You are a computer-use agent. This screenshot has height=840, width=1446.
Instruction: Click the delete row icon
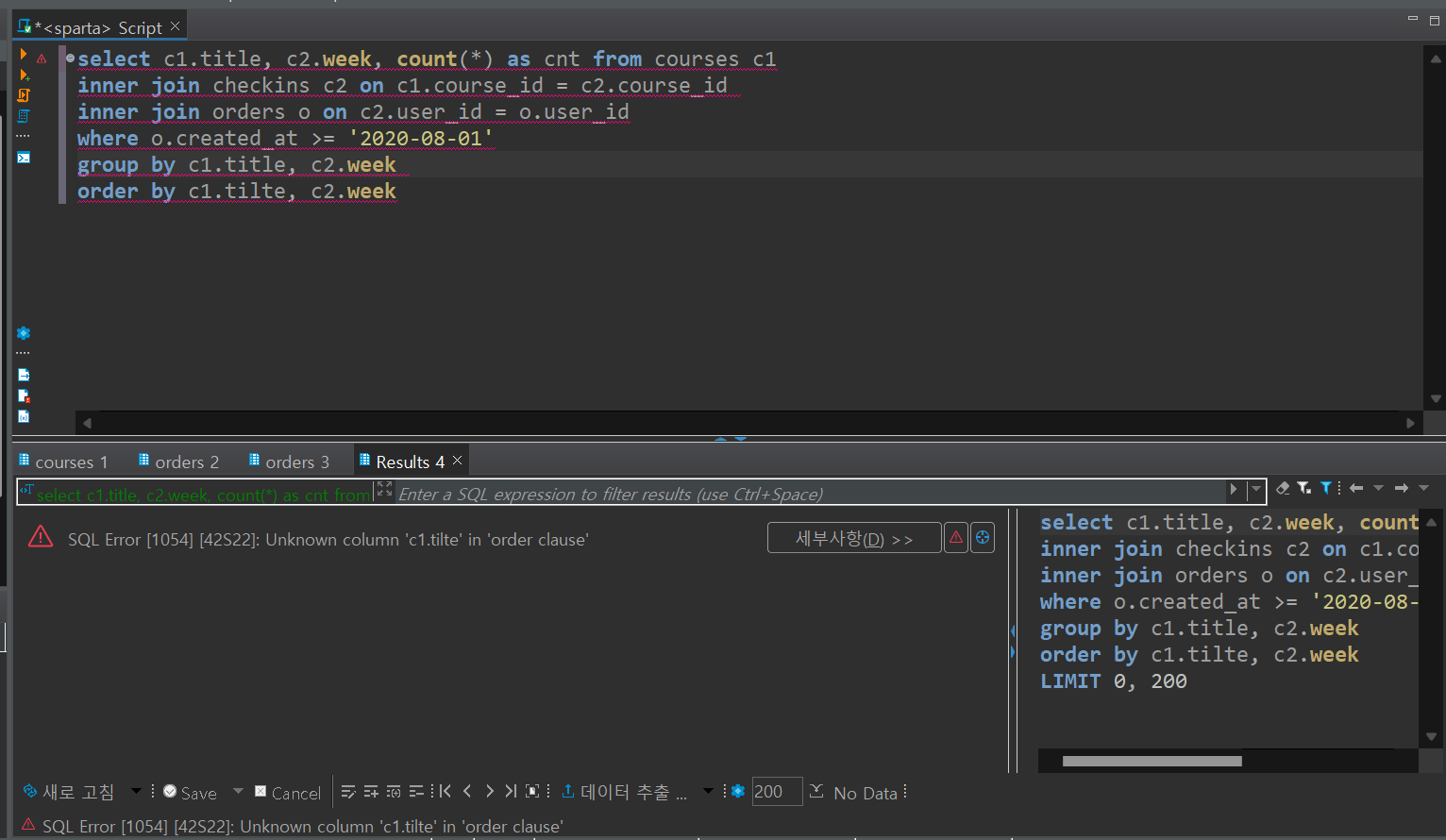coord(416,792)
